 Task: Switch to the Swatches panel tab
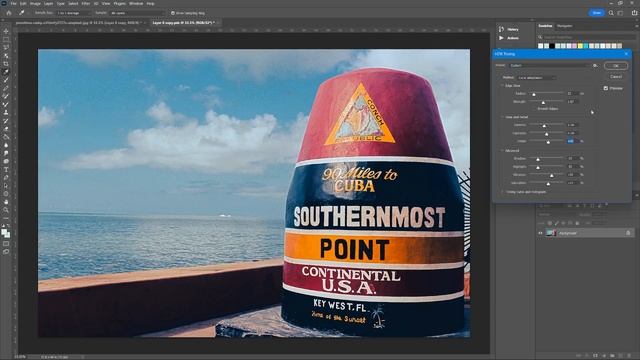click(x=545, y=26)
